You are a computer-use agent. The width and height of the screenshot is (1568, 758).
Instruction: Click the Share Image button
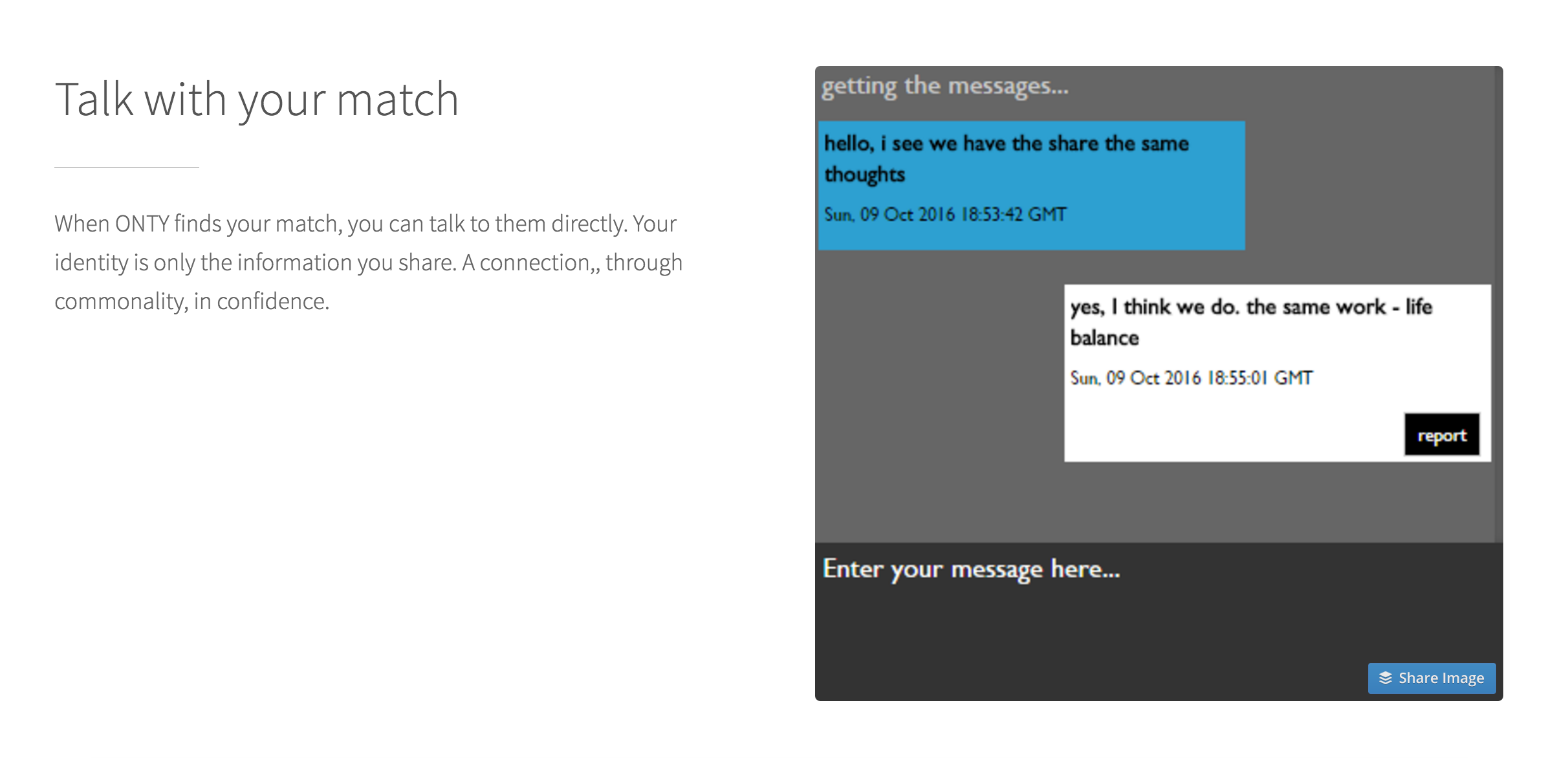(x=1431, y=678)
